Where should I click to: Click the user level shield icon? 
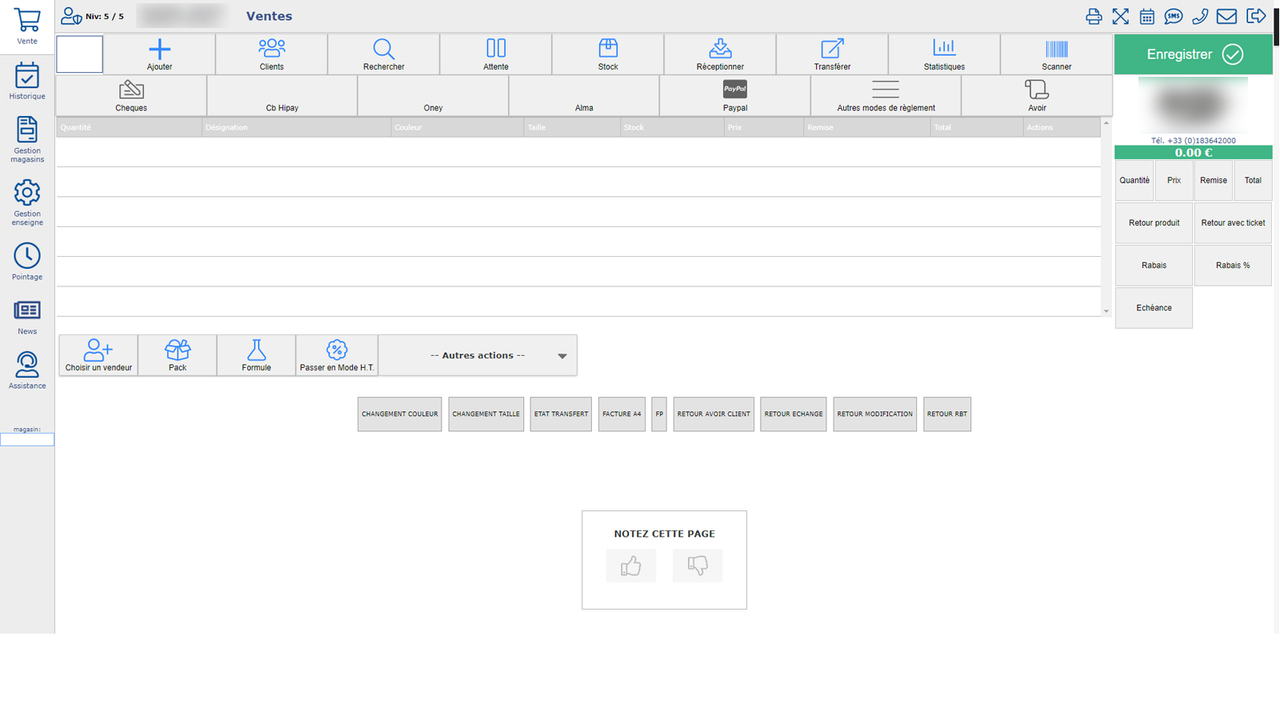pyautogui.click(x=71, y=16)
